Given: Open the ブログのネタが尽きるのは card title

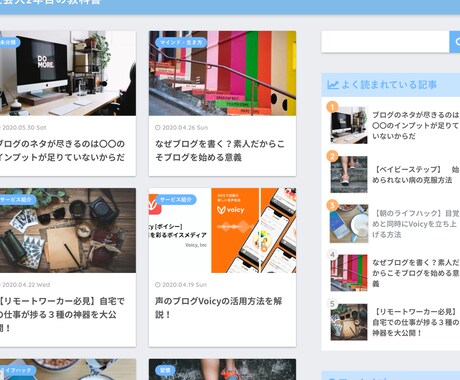Looking at the screenshot, I should point(62,150).
